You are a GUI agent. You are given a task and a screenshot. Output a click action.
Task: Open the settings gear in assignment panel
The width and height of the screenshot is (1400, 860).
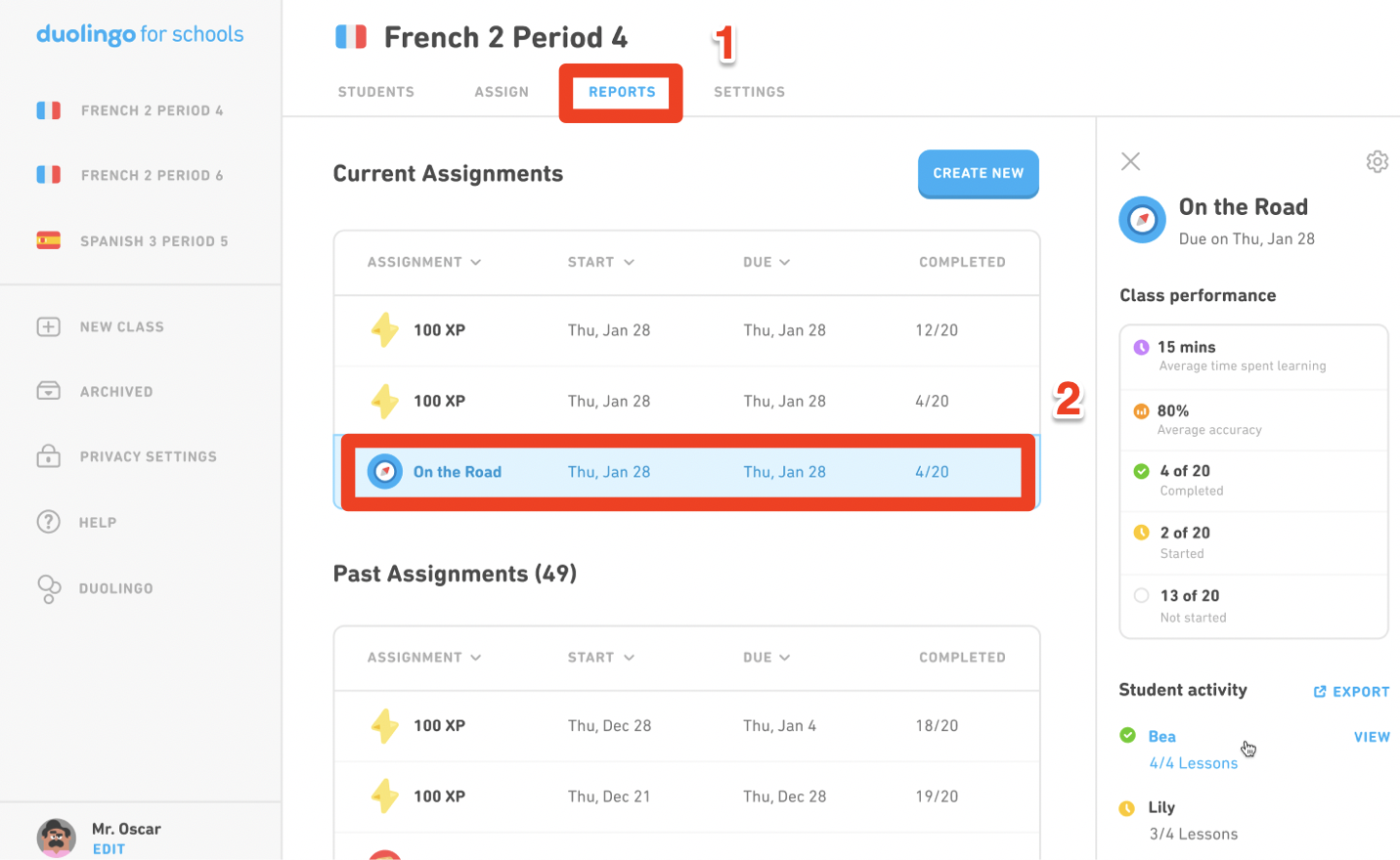pos(1377,161)
